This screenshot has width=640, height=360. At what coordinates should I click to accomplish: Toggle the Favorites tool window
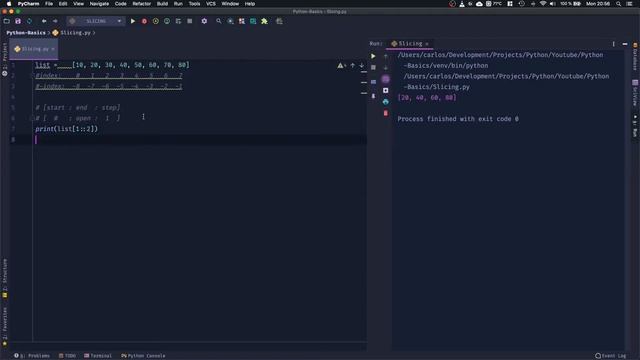4,327
